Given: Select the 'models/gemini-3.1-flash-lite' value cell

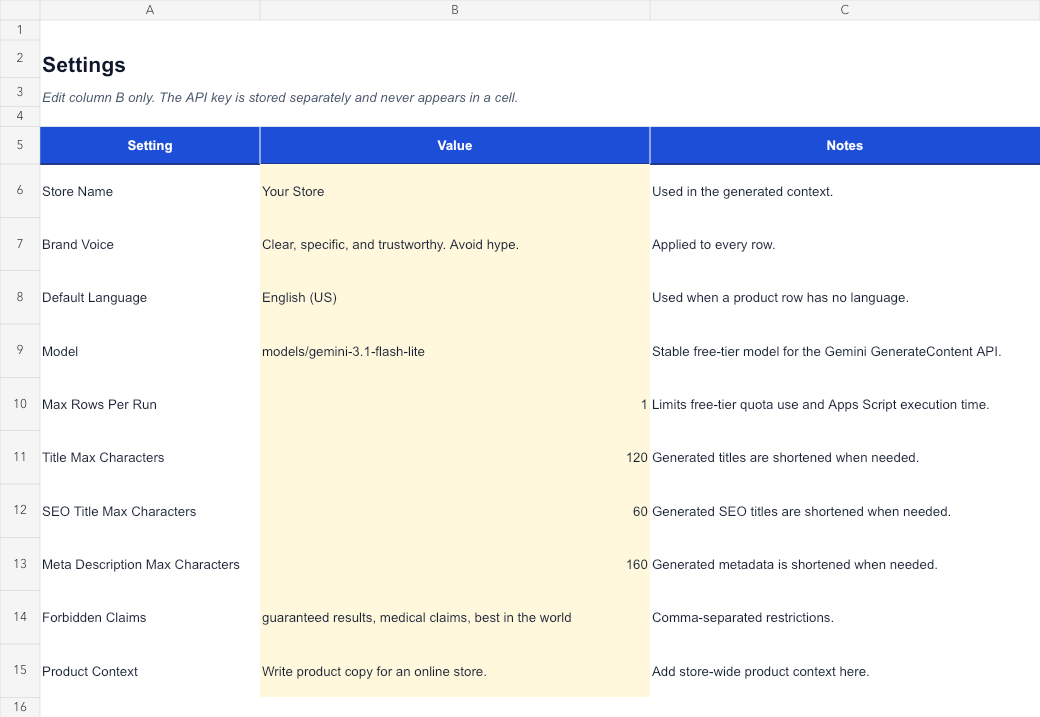Looking at the screenshot, I should (454, 351).
